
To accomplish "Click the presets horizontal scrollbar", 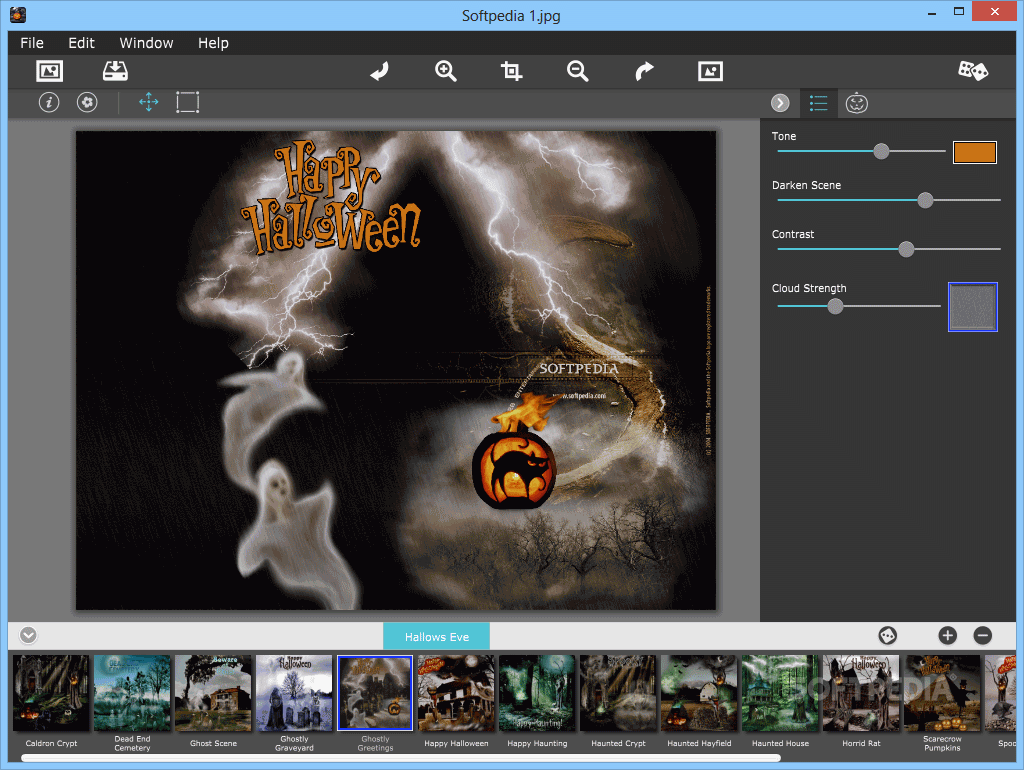I will coord(400,758).
